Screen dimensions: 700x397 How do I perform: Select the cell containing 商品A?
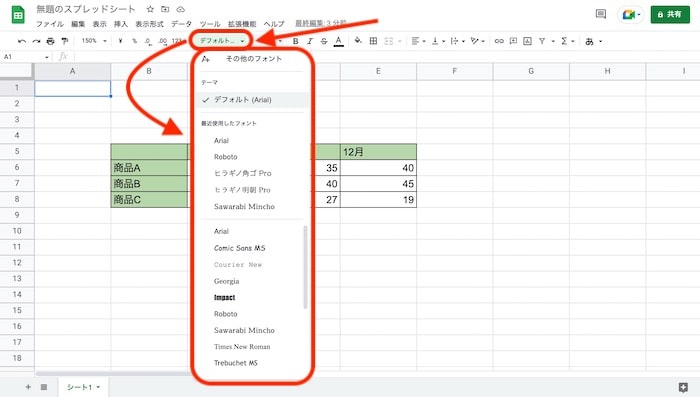pyautogui.click(x=149, y=167)
